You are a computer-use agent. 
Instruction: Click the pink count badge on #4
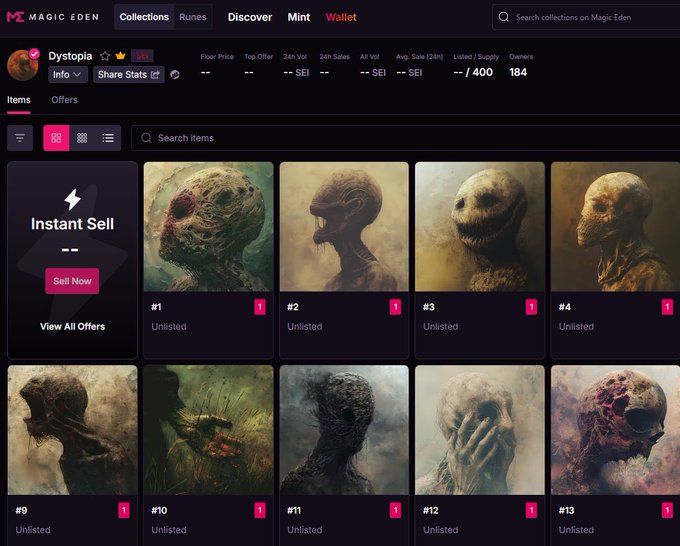[667, 307]
